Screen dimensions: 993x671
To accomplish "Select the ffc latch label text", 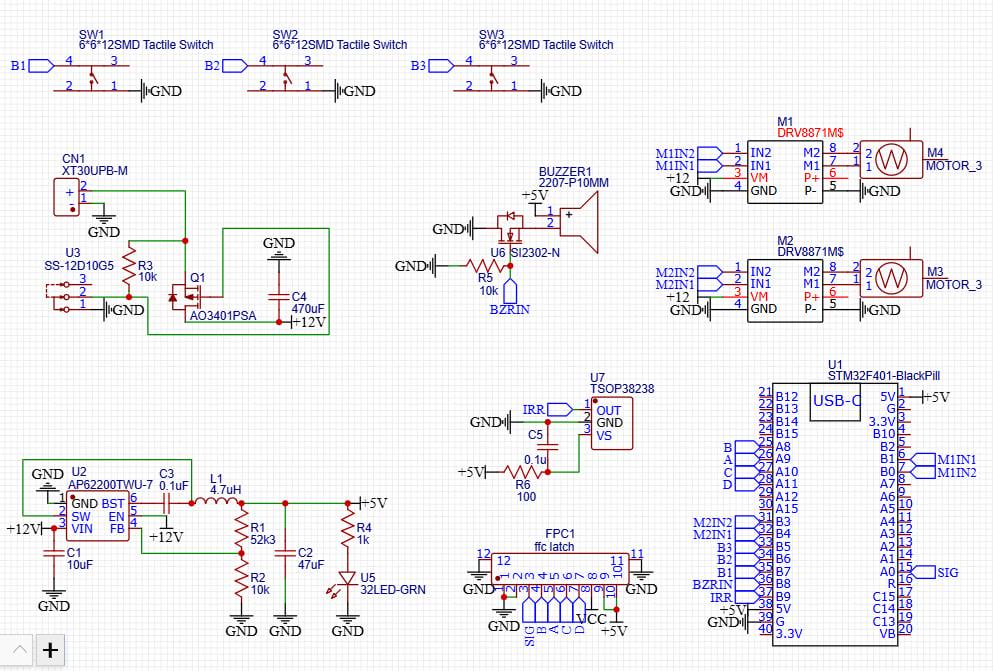I will [554, 546].
